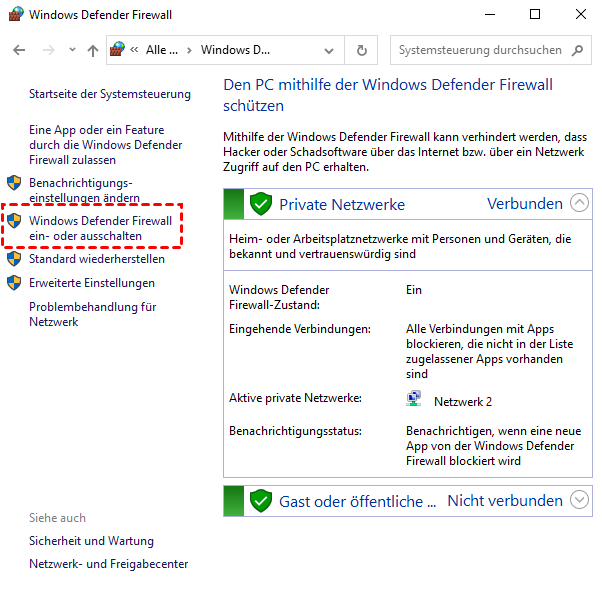This screenshot has width=602, height=591.
Task: Click the 'Private Netzwerke' header text
Action: 342,205
